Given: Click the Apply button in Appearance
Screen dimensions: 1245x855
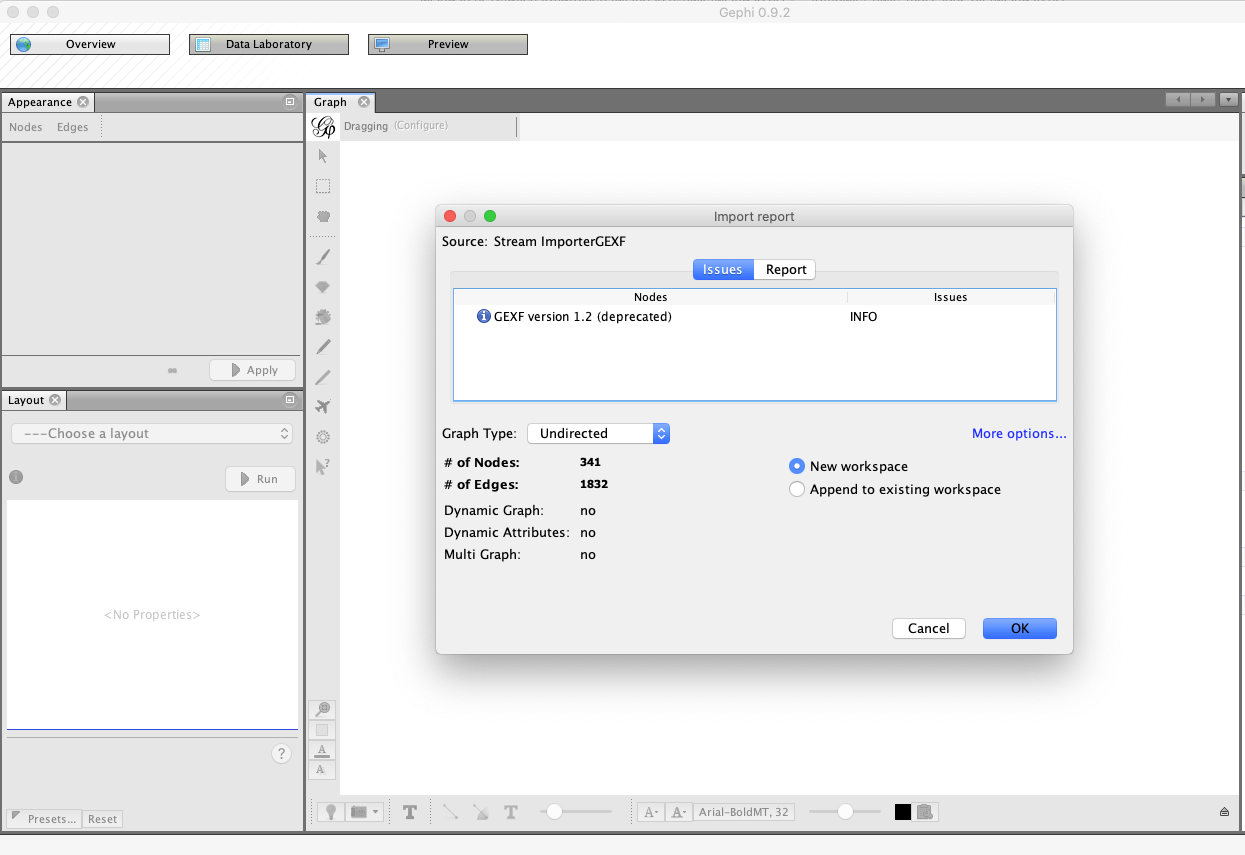Looking at the screenshot, I should [253, 370].
